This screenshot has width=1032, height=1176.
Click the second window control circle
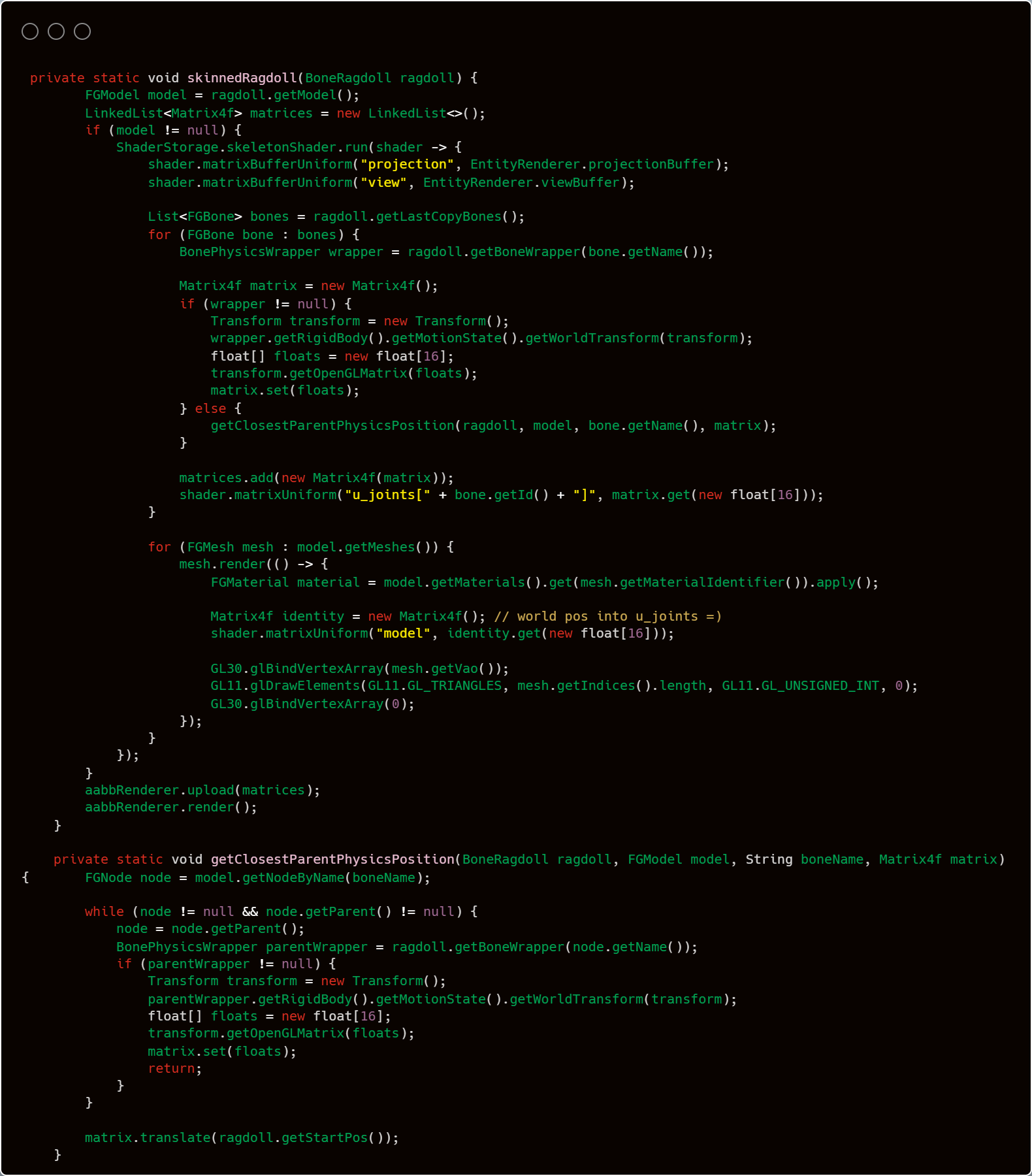click(x=56, y=31)
